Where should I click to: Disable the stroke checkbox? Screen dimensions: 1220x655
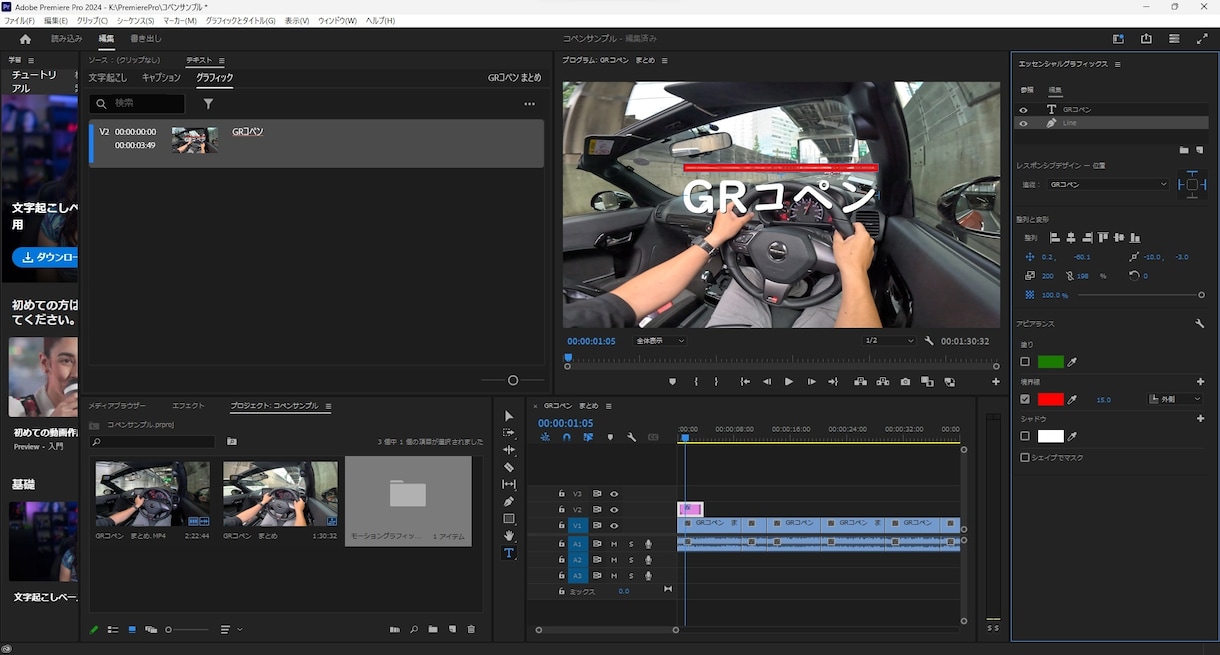(1025, 399)
